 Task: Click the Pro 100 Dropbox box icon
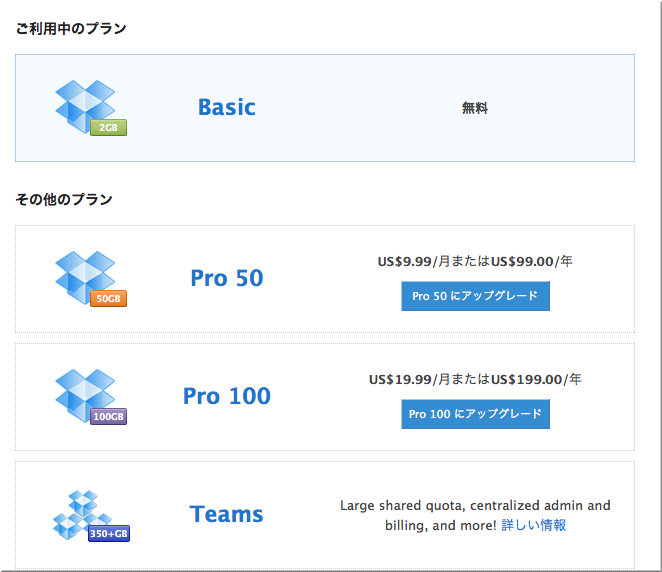tap(85, 395)
